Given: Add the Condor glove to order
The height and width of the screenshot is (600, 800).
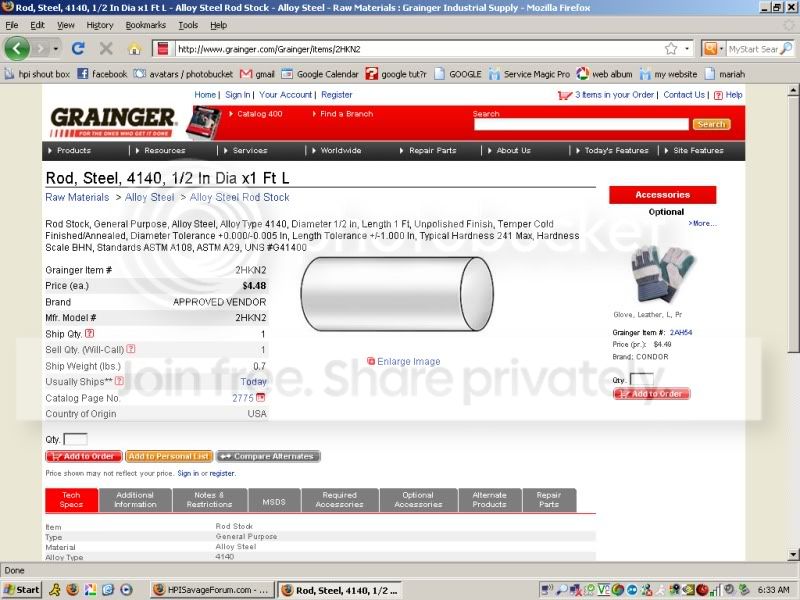Looking at the screenshot, I should coord(652,394).
